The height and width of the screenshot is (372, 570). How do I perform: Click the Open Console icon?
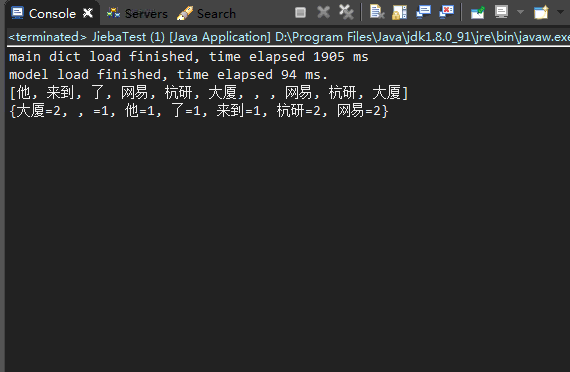[x=541, y=13]
